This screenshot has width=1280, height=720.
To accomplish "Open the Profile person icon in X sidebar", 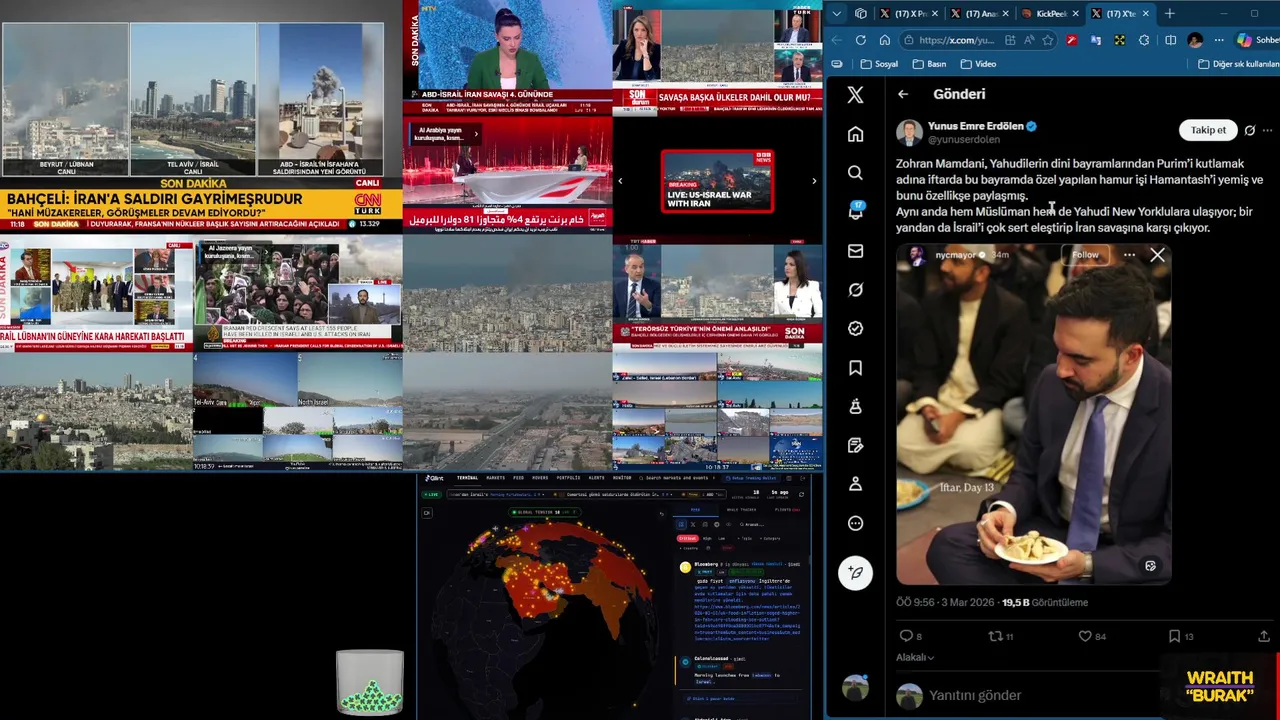I will pos(855,484).
